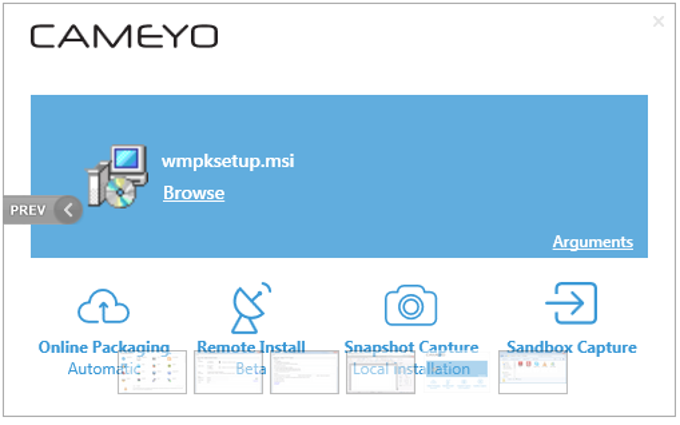
Task: Browse for a different installer file
Action: 194,193
